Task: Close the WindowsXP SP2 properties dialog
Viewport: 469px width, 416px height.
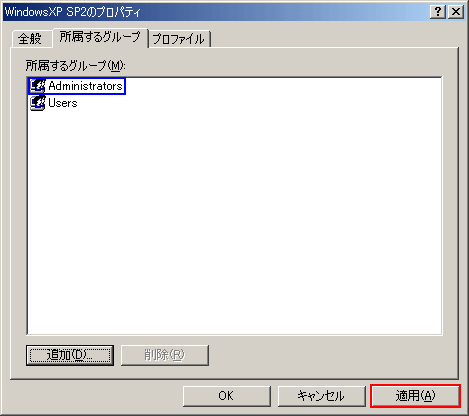Action: 456,12
